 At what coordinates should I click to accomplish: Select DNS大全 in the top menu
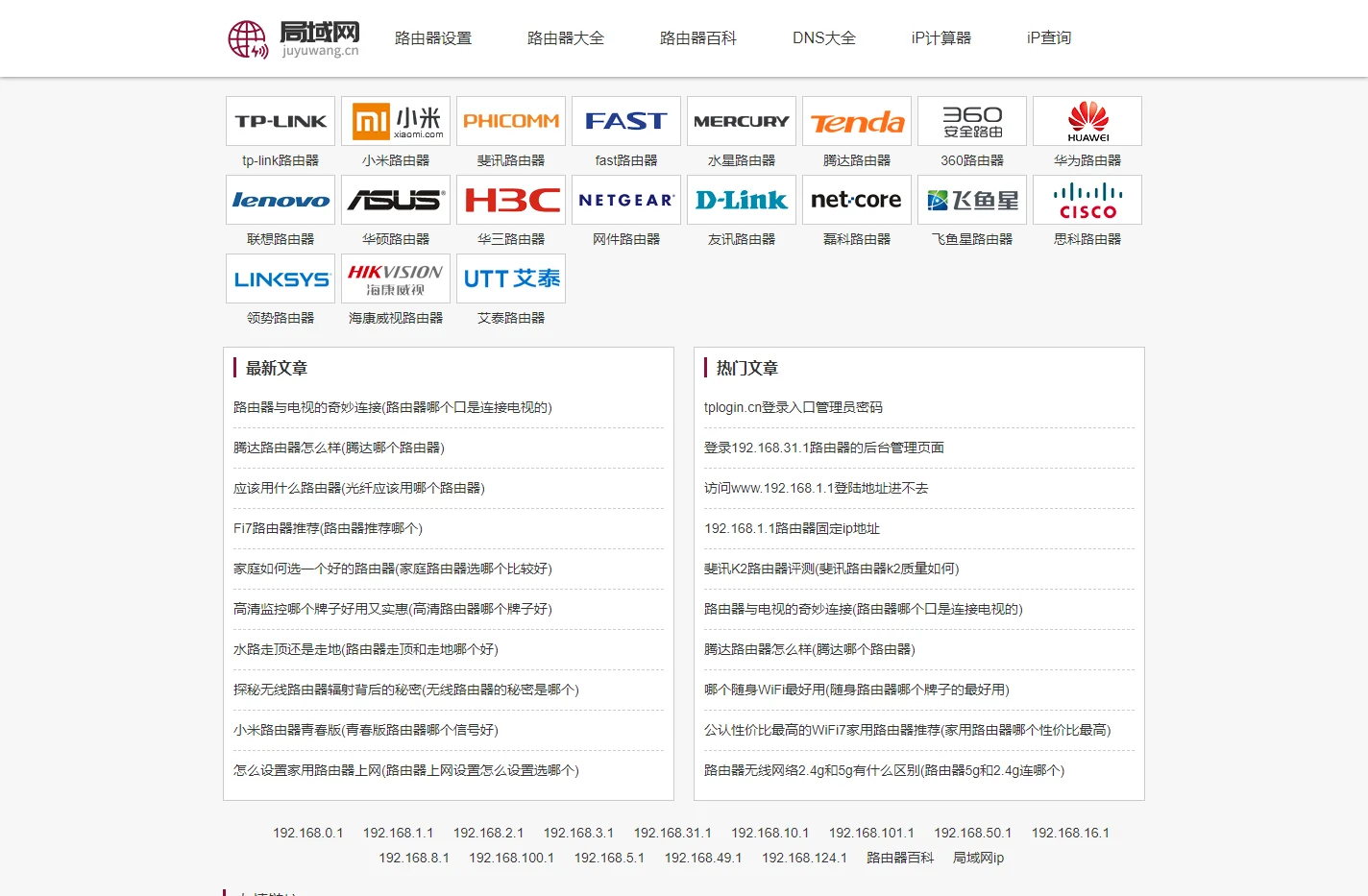[x=824, y=38]
